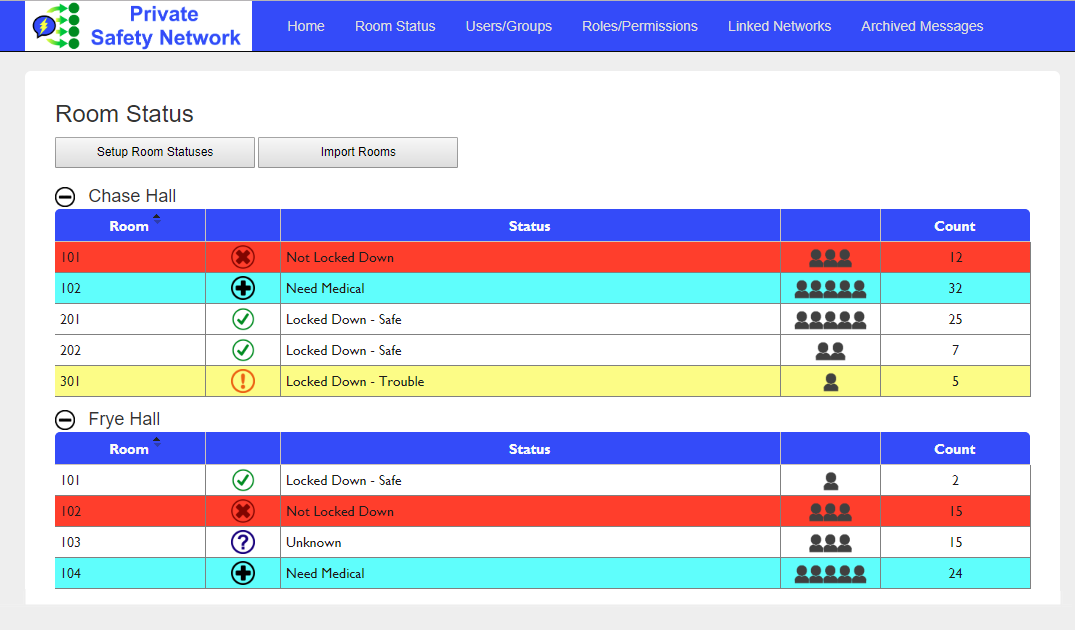Click green checkmark icon for Chase Hall 201
Viewport: 1075px width, 630px height.
(x=243, y=319)
